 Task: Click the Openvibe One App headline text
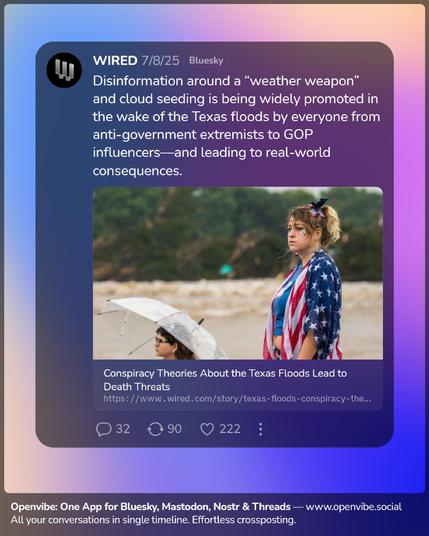(151, 507)
